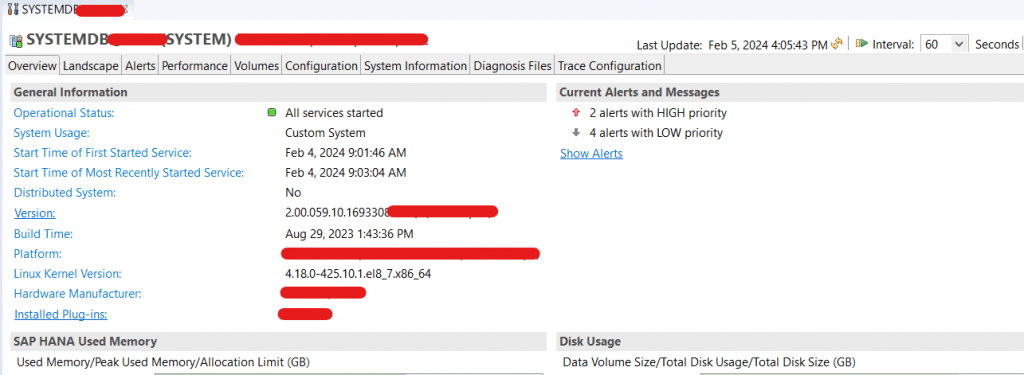The image size is (1024, 375).
Task: Click the Operational Status label
Action: [x=64, y=113]
